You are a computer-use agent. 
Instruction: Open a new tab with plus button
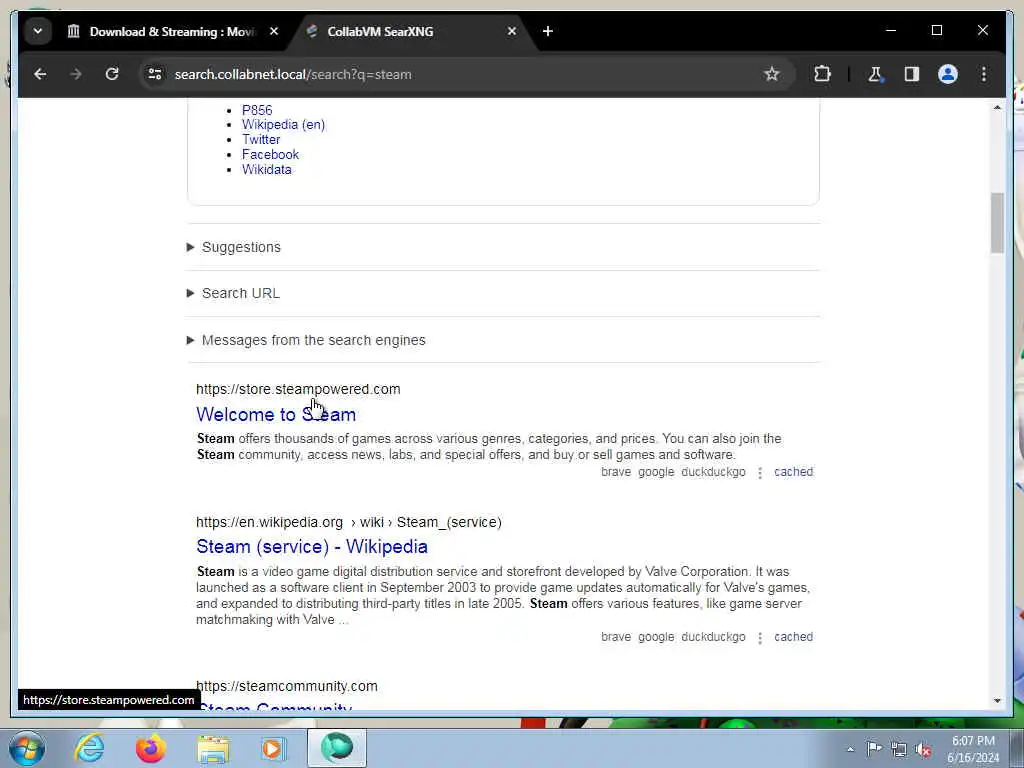(548, 31)
